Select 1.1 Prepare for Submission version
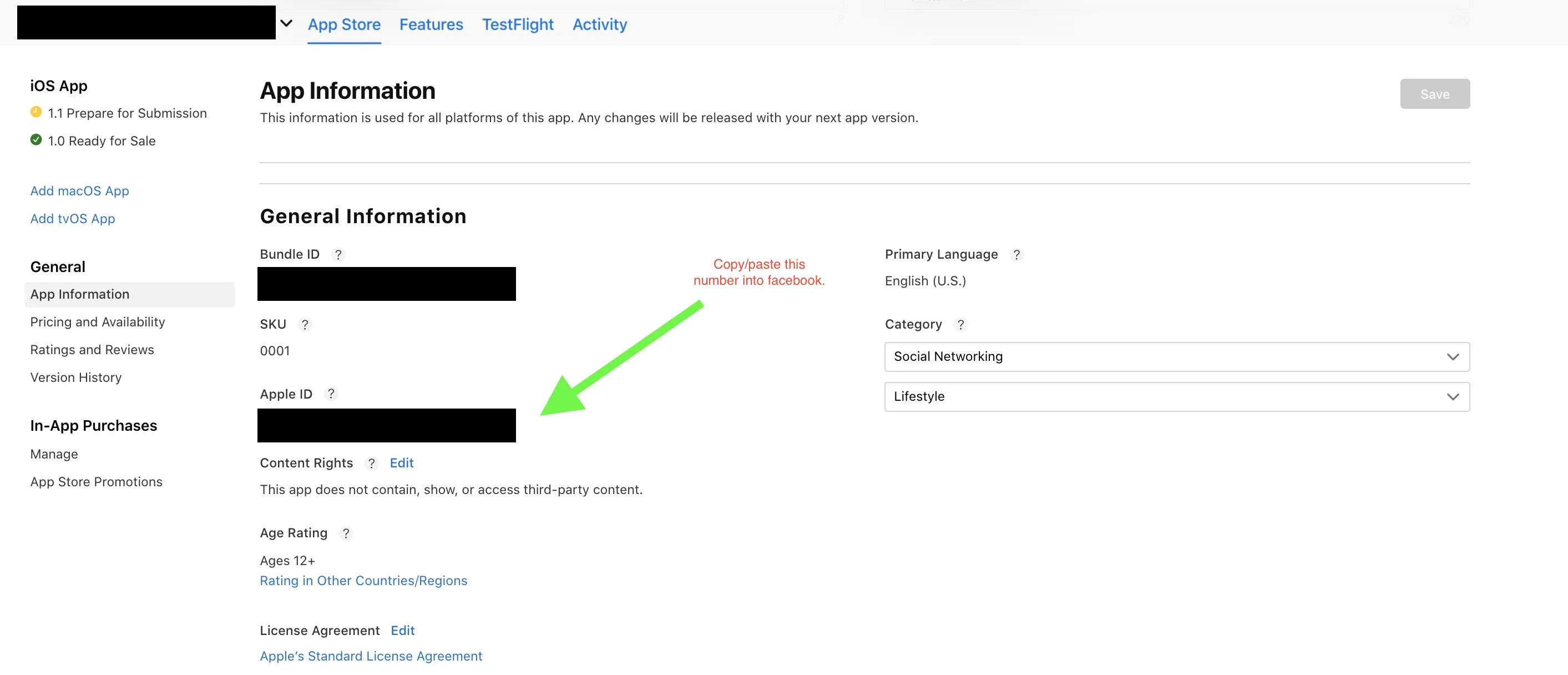The image size is (1568, 675). tap(127, 113)
